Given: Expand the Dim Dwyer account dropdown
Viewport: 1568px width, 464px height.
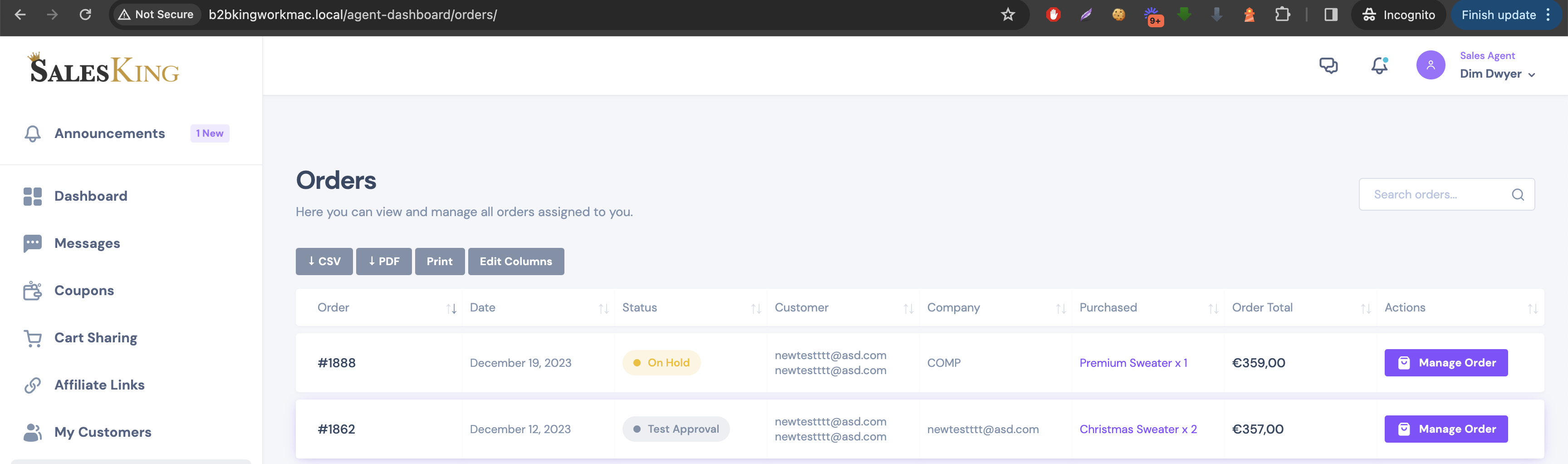Looking at the screenshot, I should 1497,74.
